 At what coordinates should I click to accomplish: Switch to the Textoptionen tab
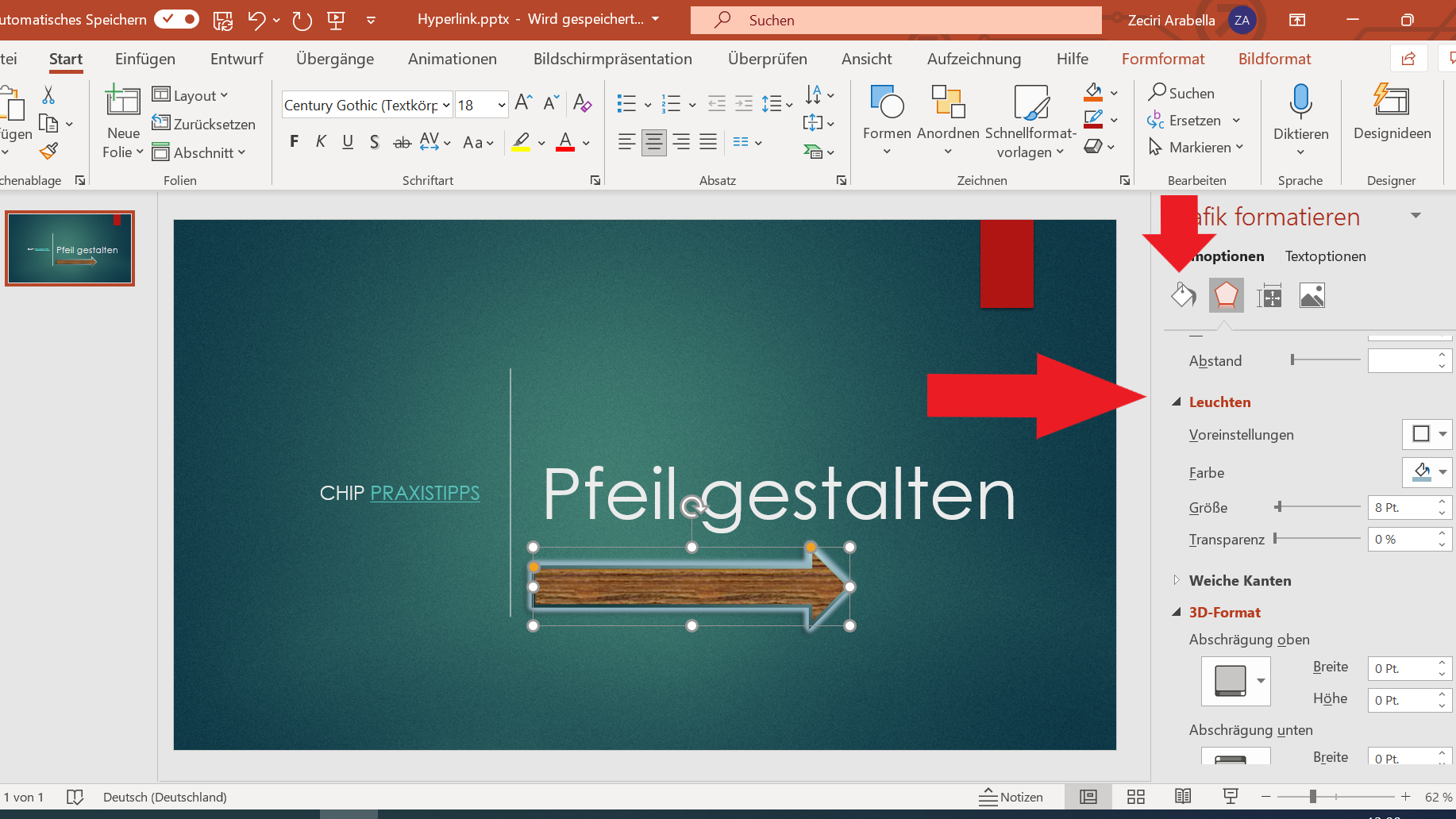point(1325,256)
